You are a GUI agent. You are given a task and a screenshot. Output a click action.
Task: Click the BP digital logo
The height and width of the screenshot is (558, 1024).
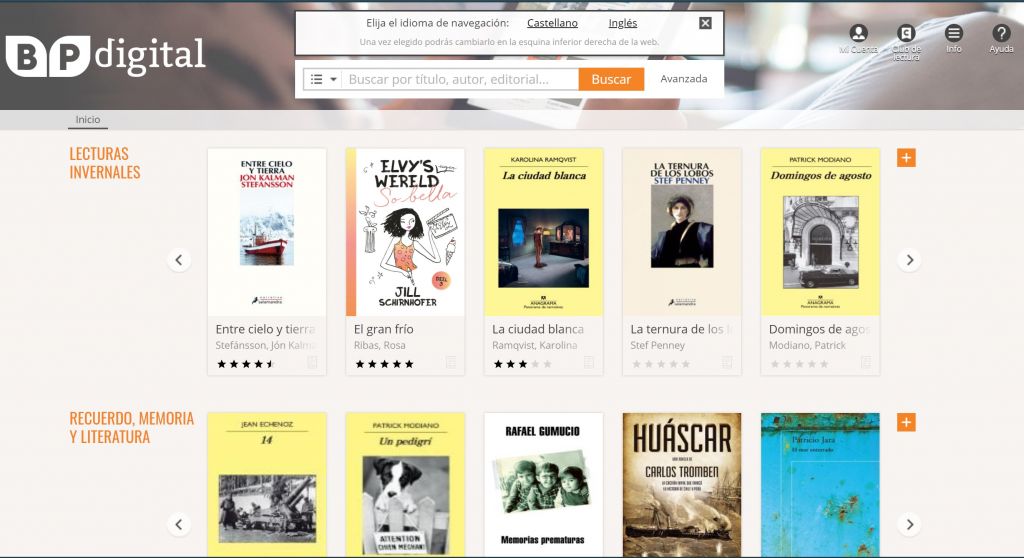[105, 56]
